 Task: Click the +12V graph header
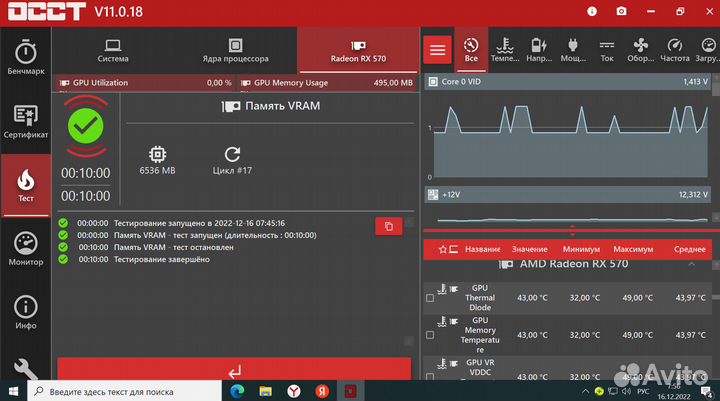pos(568,195)
